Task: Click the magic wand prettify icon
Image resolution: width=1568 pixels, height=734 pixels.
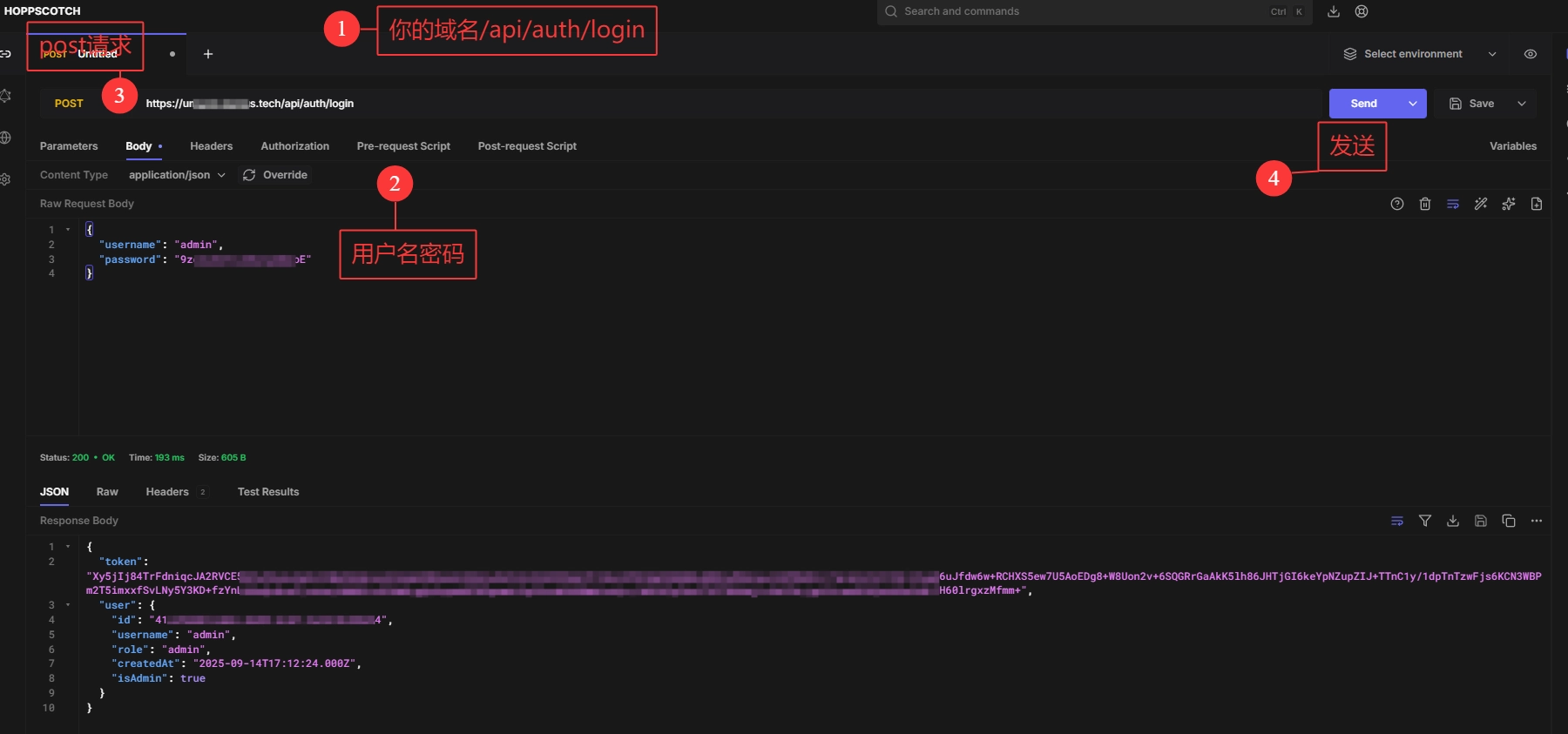Action: (x=1481, y=204)
